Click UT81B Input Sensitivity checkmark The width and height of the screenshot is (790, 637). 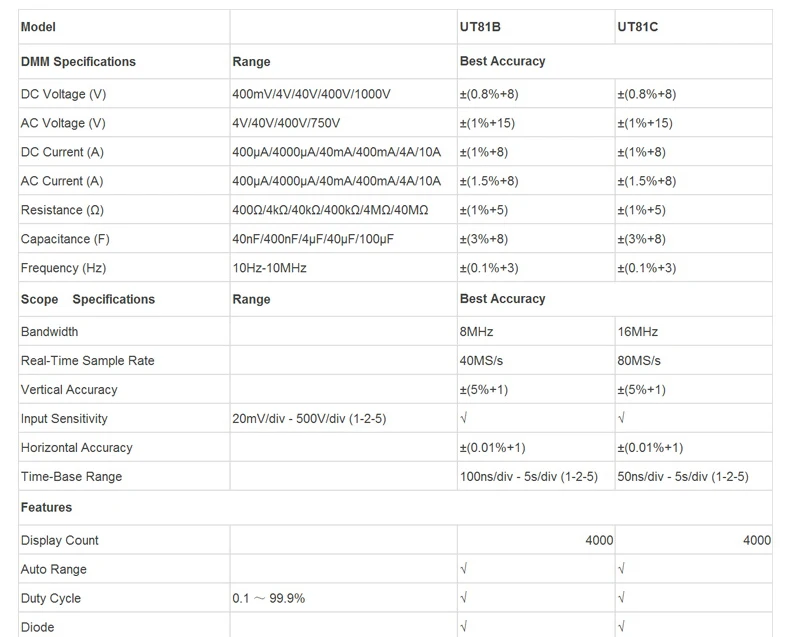coord(464,418)
